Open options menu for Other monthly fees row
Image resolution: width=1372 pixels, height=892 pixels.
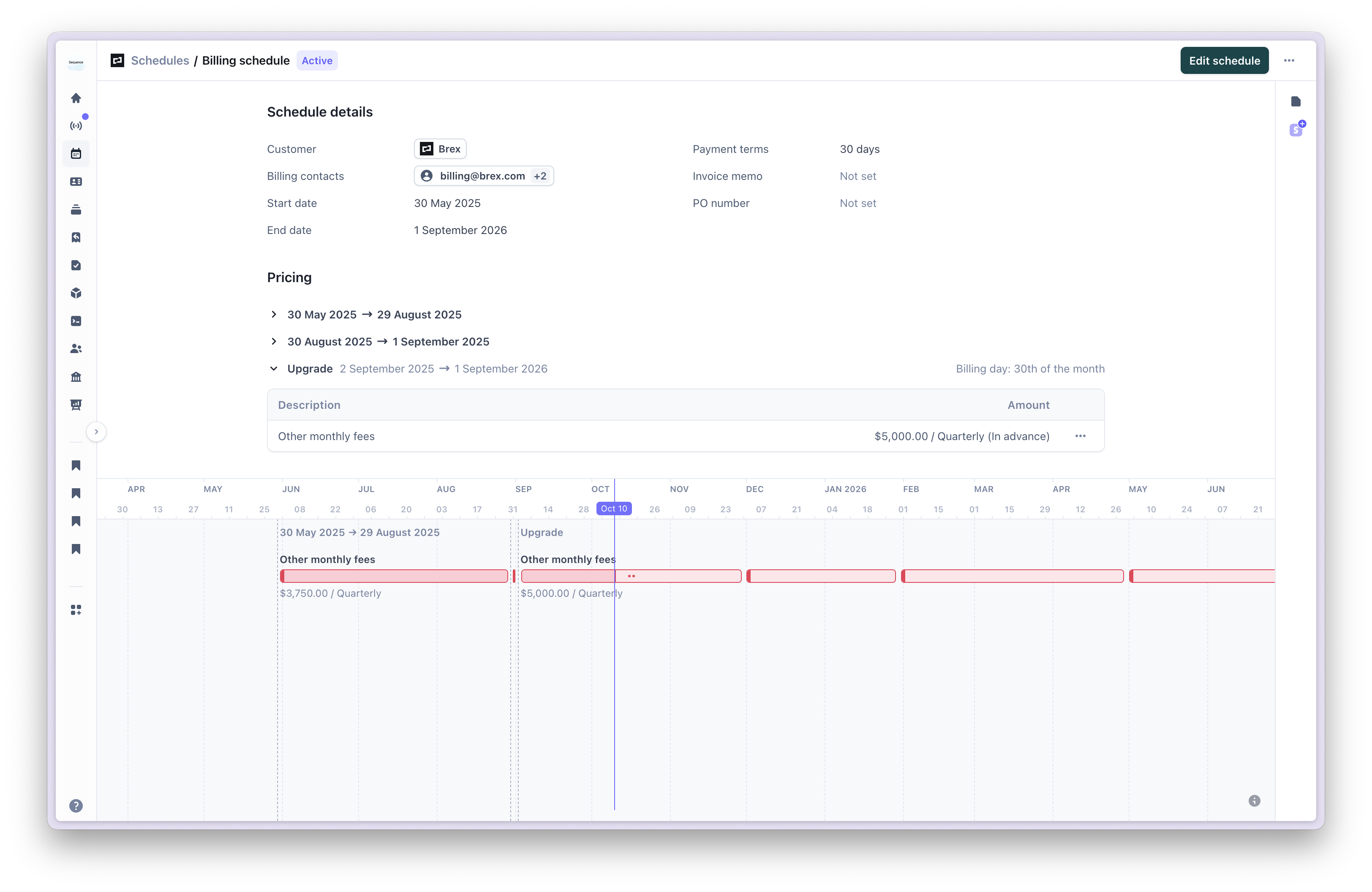(x=1080, y=436)
